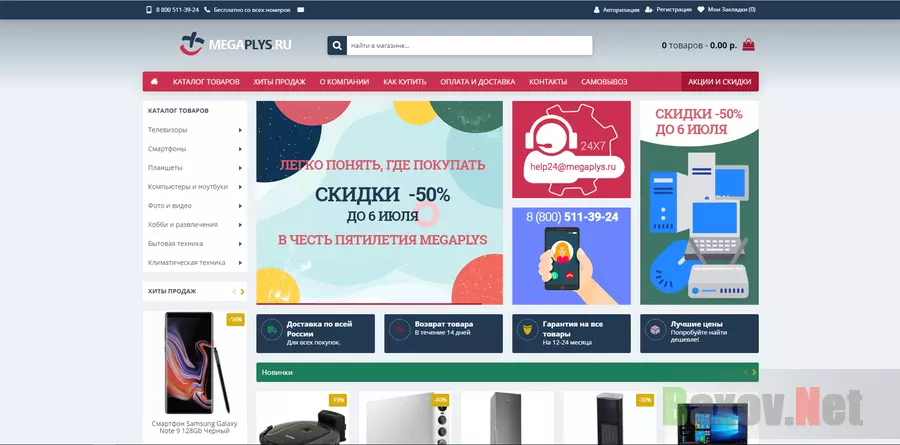Click the search magnifier button
Image resolution: width=900 pixels, height=445 pixels.
pyautogui.click(x=337, y=45)
